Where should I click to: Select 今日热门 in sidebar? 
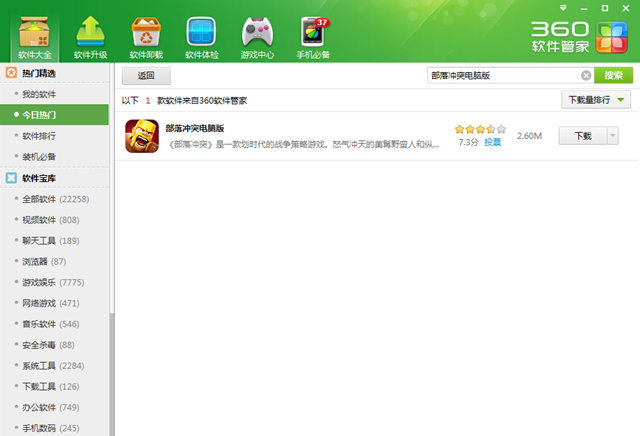[x=54, y=115]
